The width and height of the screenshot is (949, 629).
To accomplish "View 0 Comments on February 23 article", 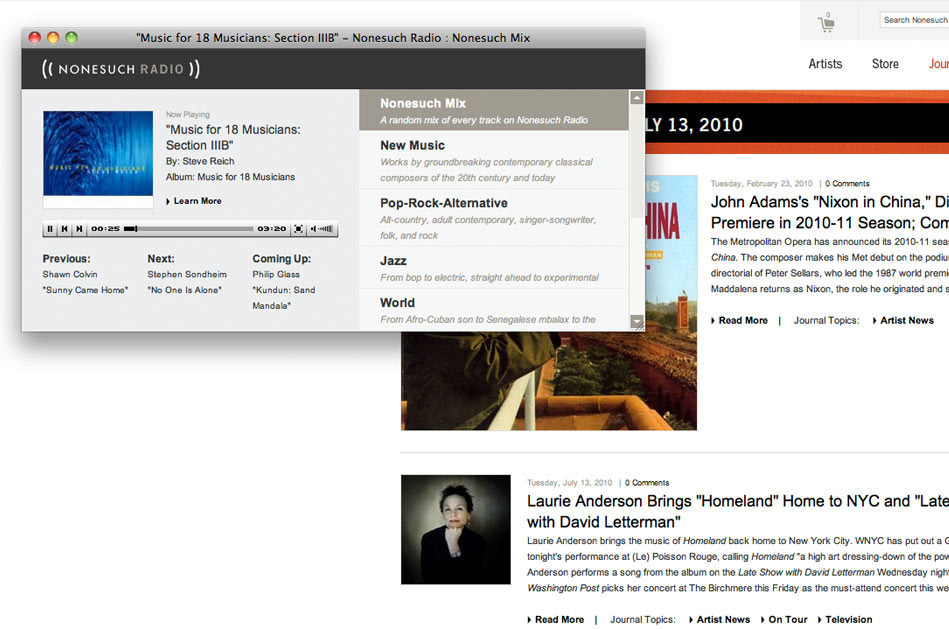I will click(x=847, y=183).
